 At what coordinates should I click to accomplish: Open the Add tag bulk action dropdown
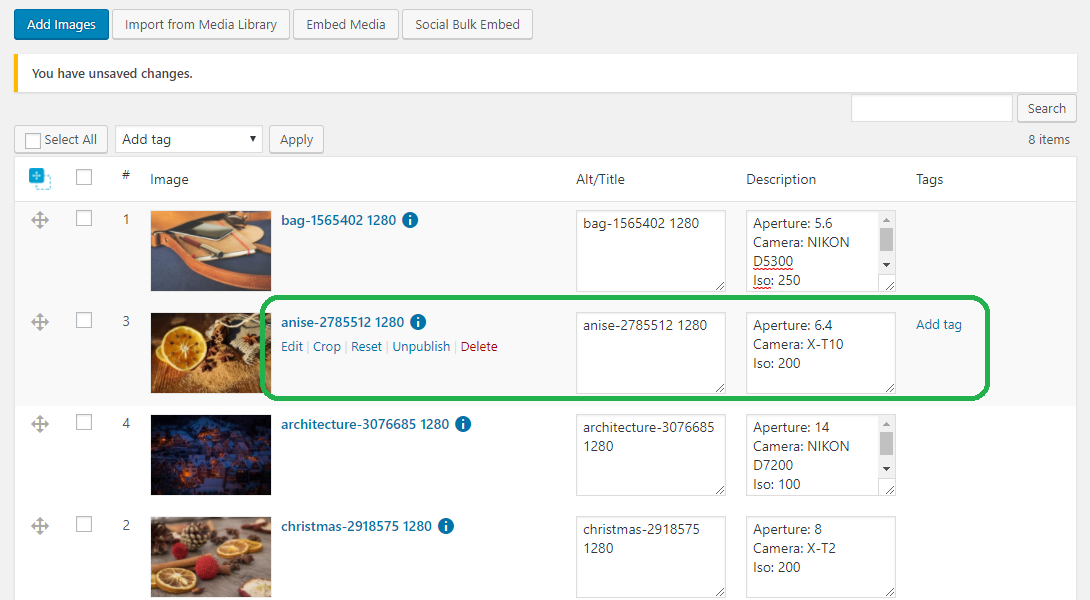tap(188, 139)
